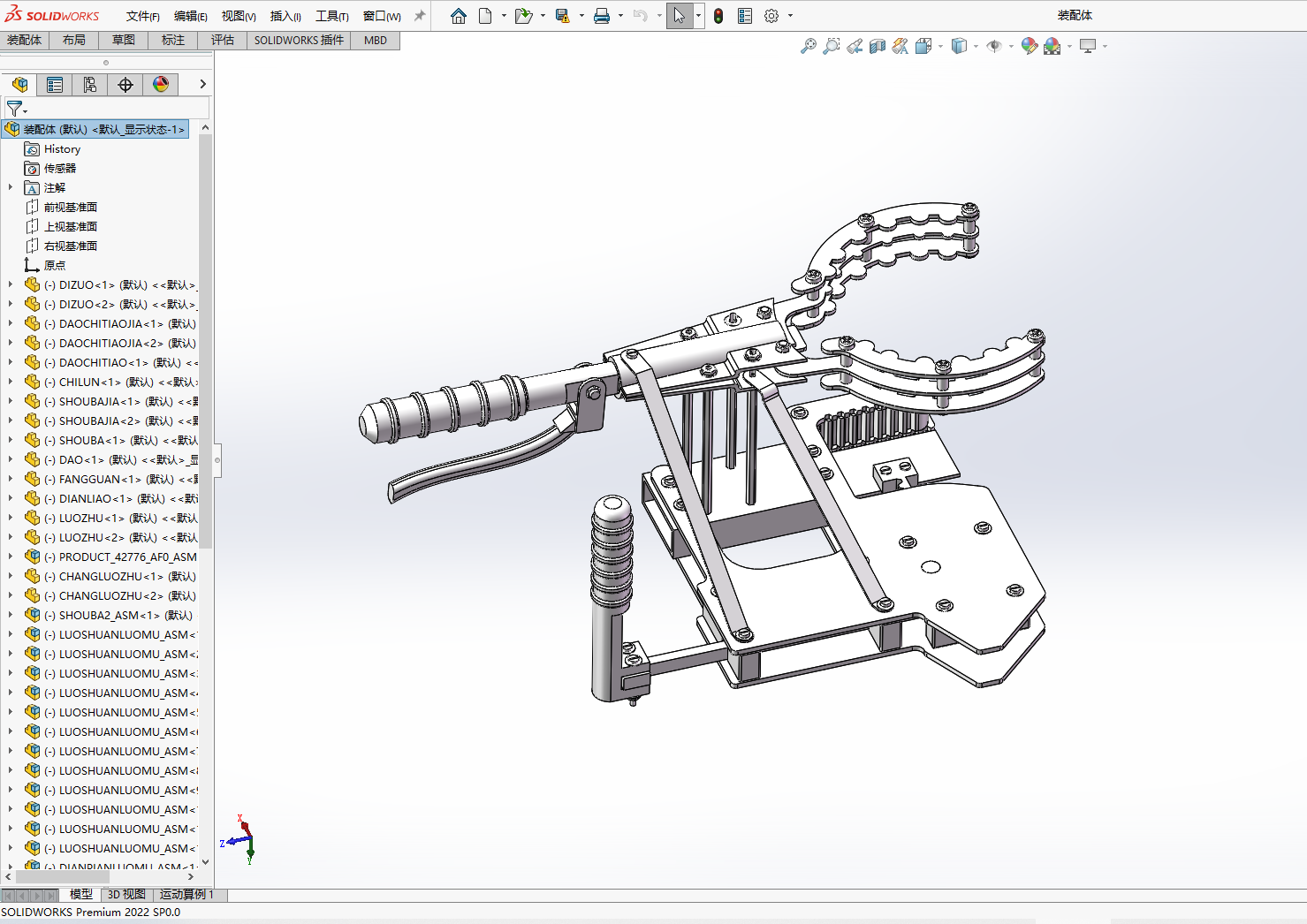
Task: Open 窗口(W) menu
Action: [382, 17]
